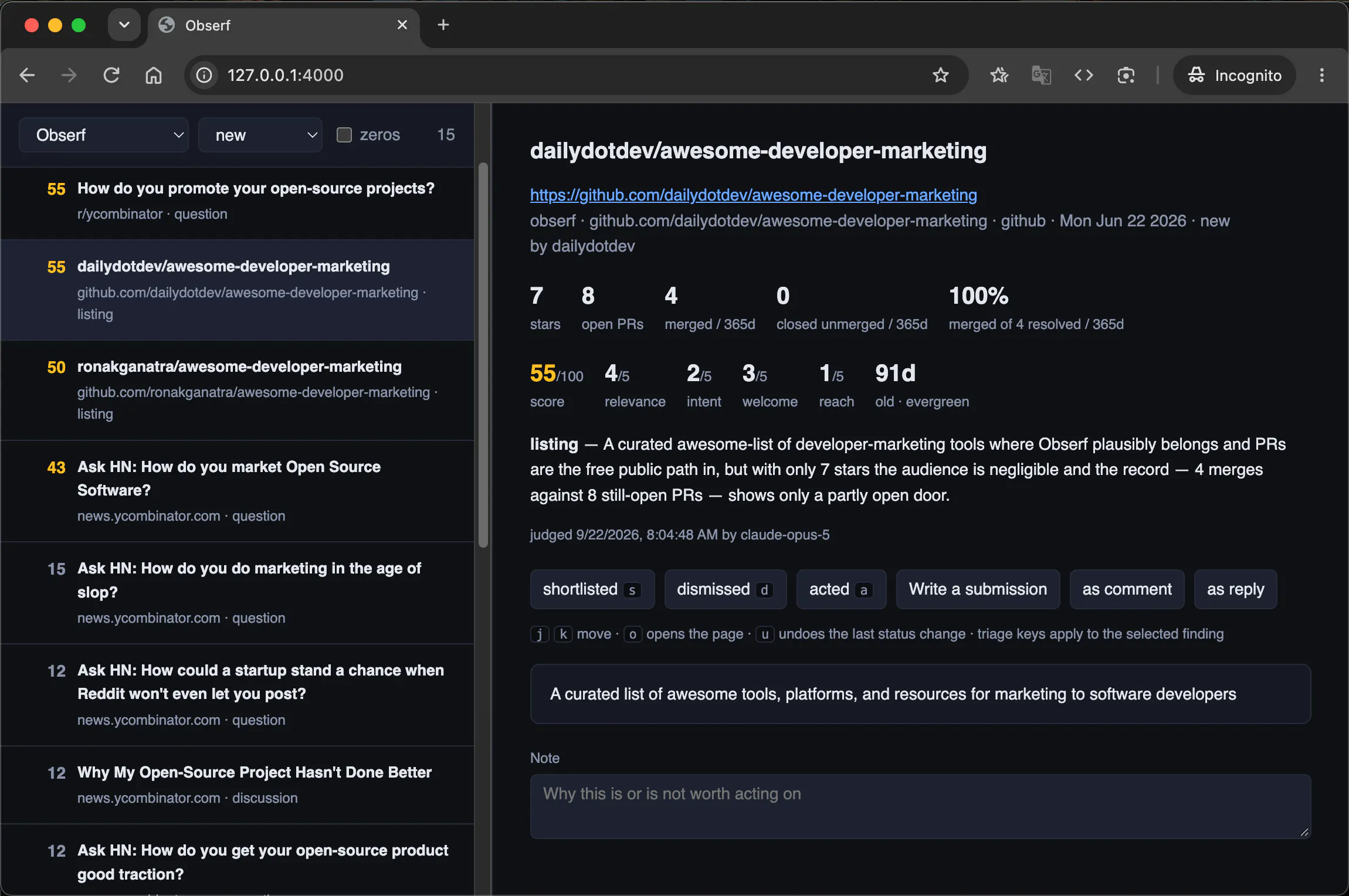
Task: Click the '91d old · evergreen' value
Action: [922, 385]
